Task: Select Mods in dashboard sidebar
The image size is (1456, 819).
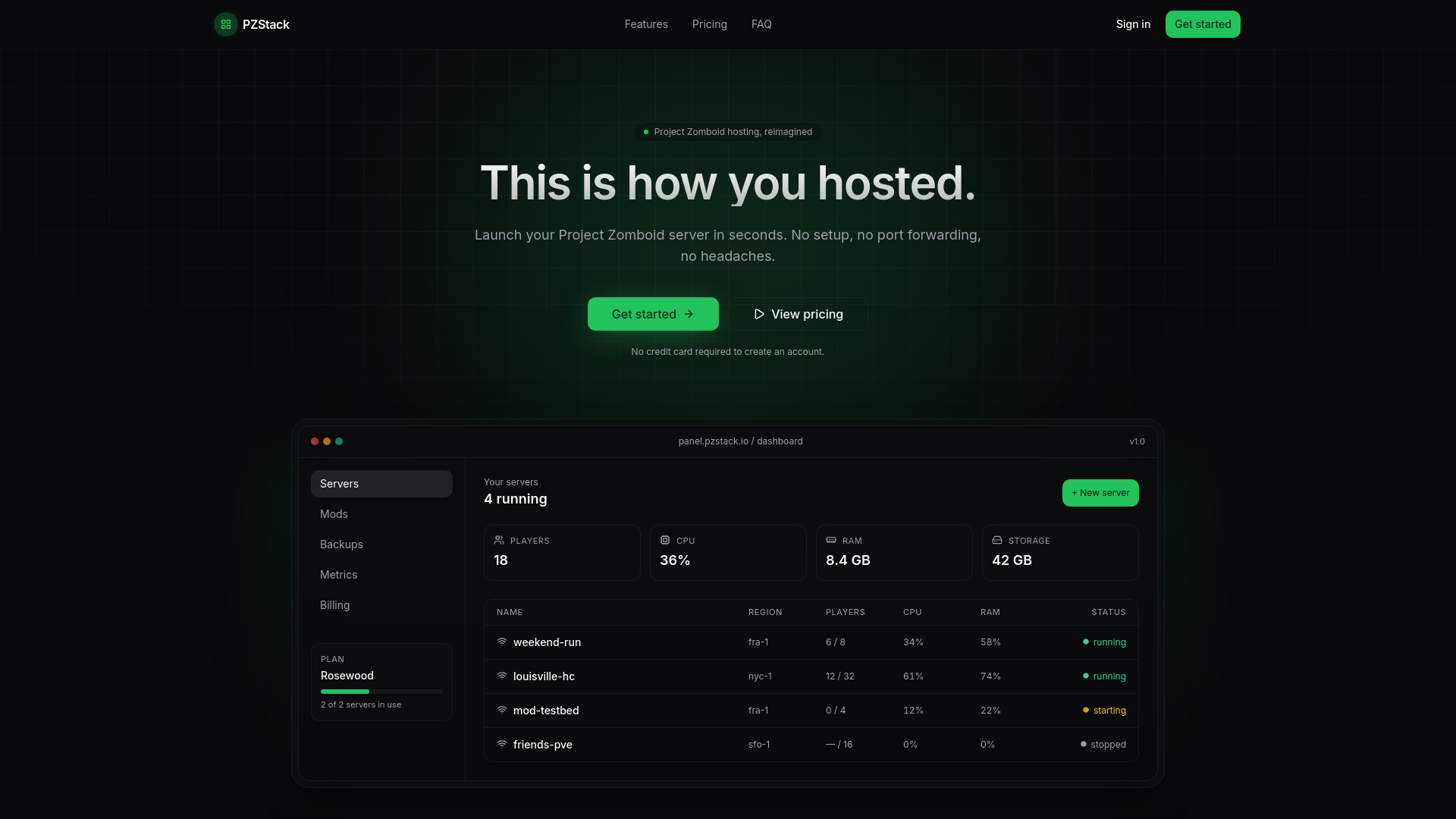Action: tap(381, 514)
